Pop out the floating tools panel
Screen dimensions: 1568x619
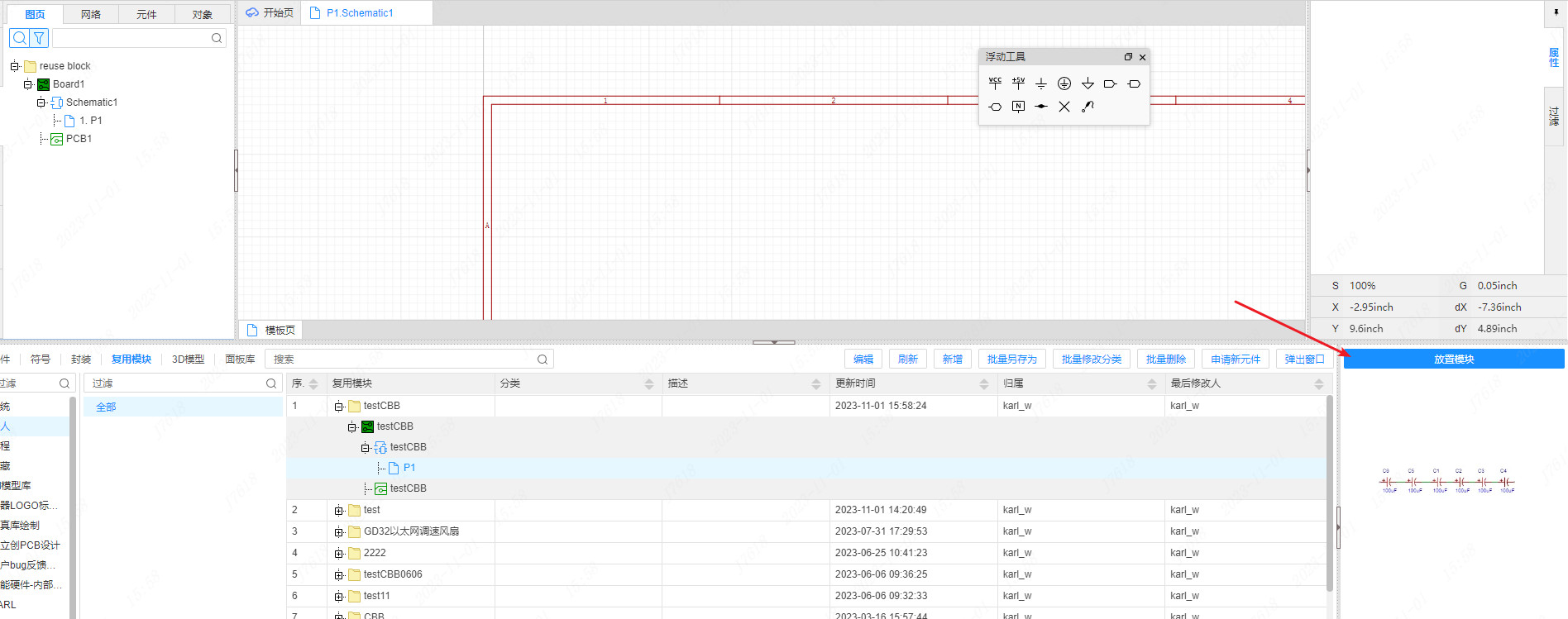click(x=1128, y=57)
